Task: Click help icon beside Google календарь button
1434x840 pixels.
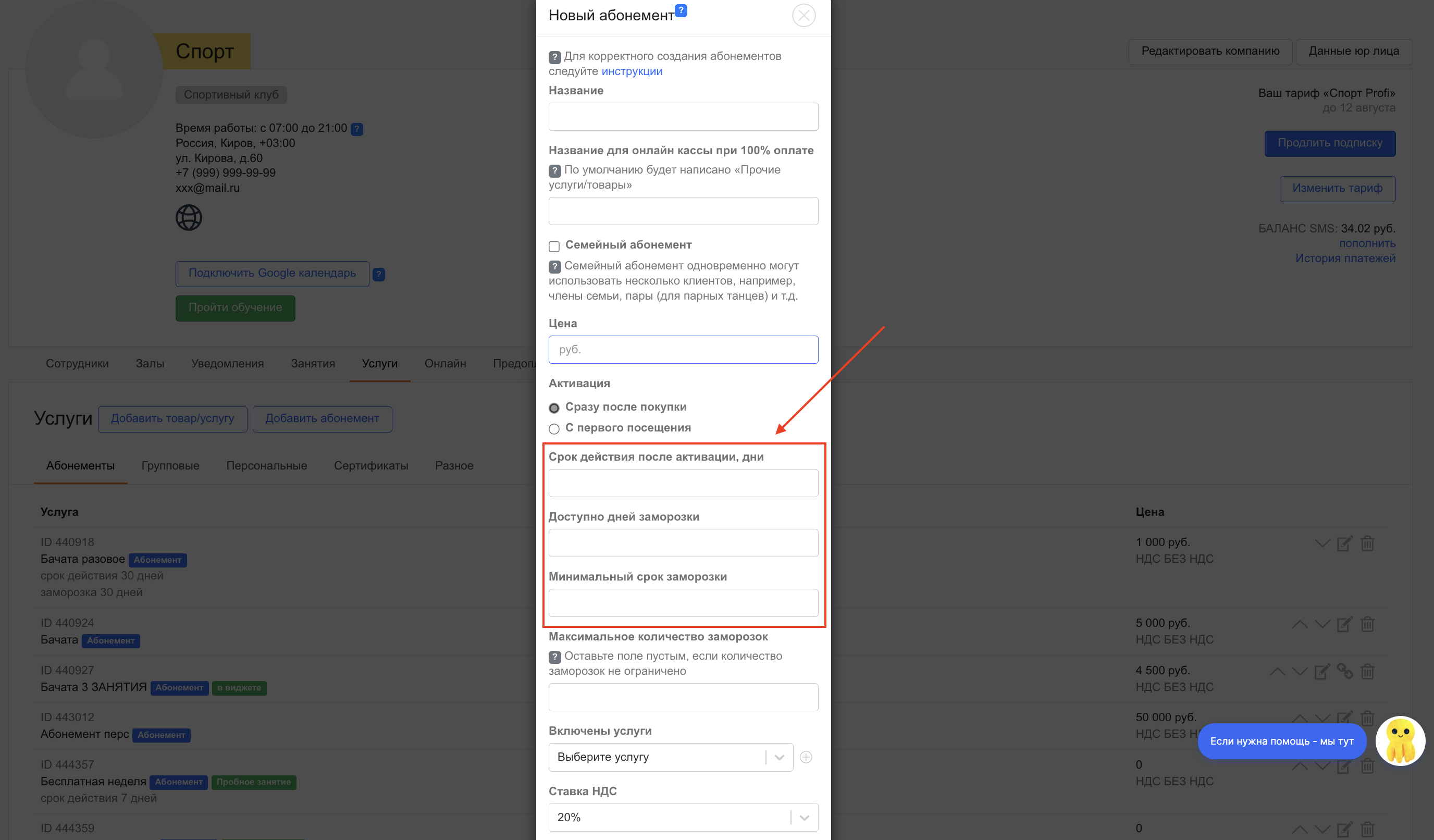Action: pyautogui.click(x=378, y=274)
